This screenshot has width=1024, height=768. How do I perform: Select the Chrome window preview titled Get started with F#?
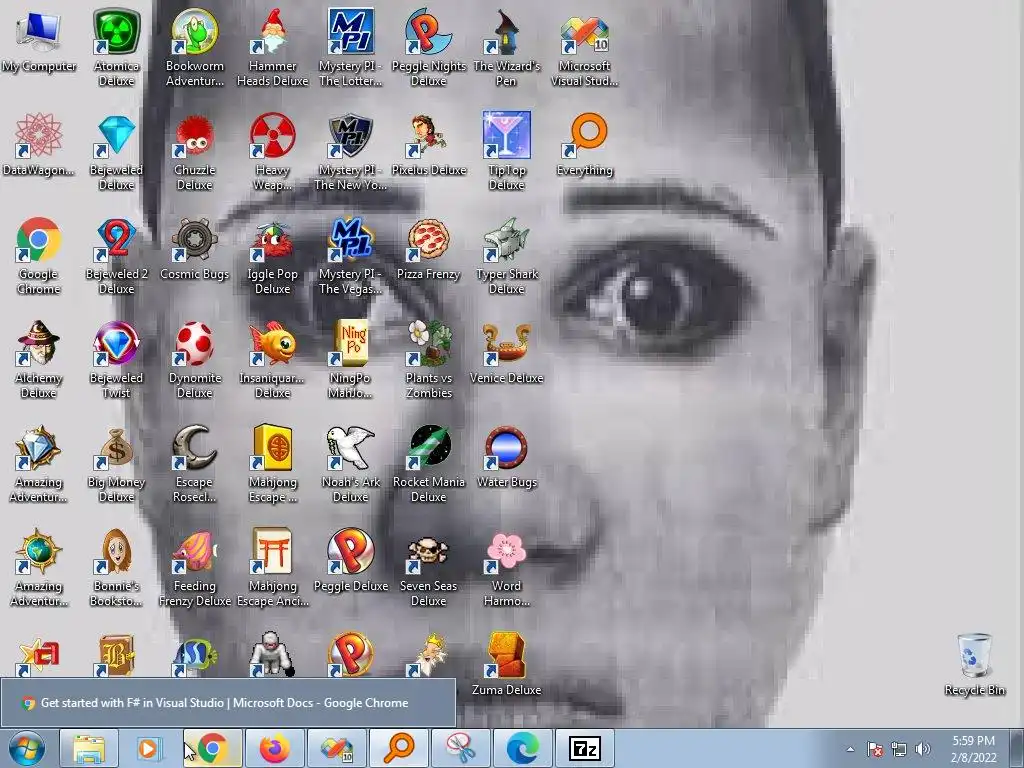tap(228, 703)
